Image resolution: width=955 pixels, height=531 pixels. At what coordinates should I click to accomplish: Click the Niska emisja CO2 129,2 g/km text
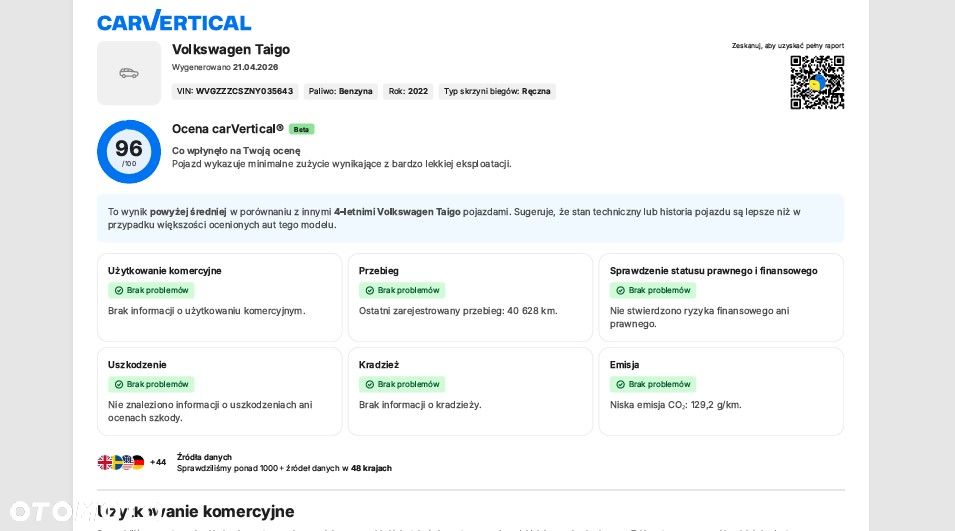point(675,405)
